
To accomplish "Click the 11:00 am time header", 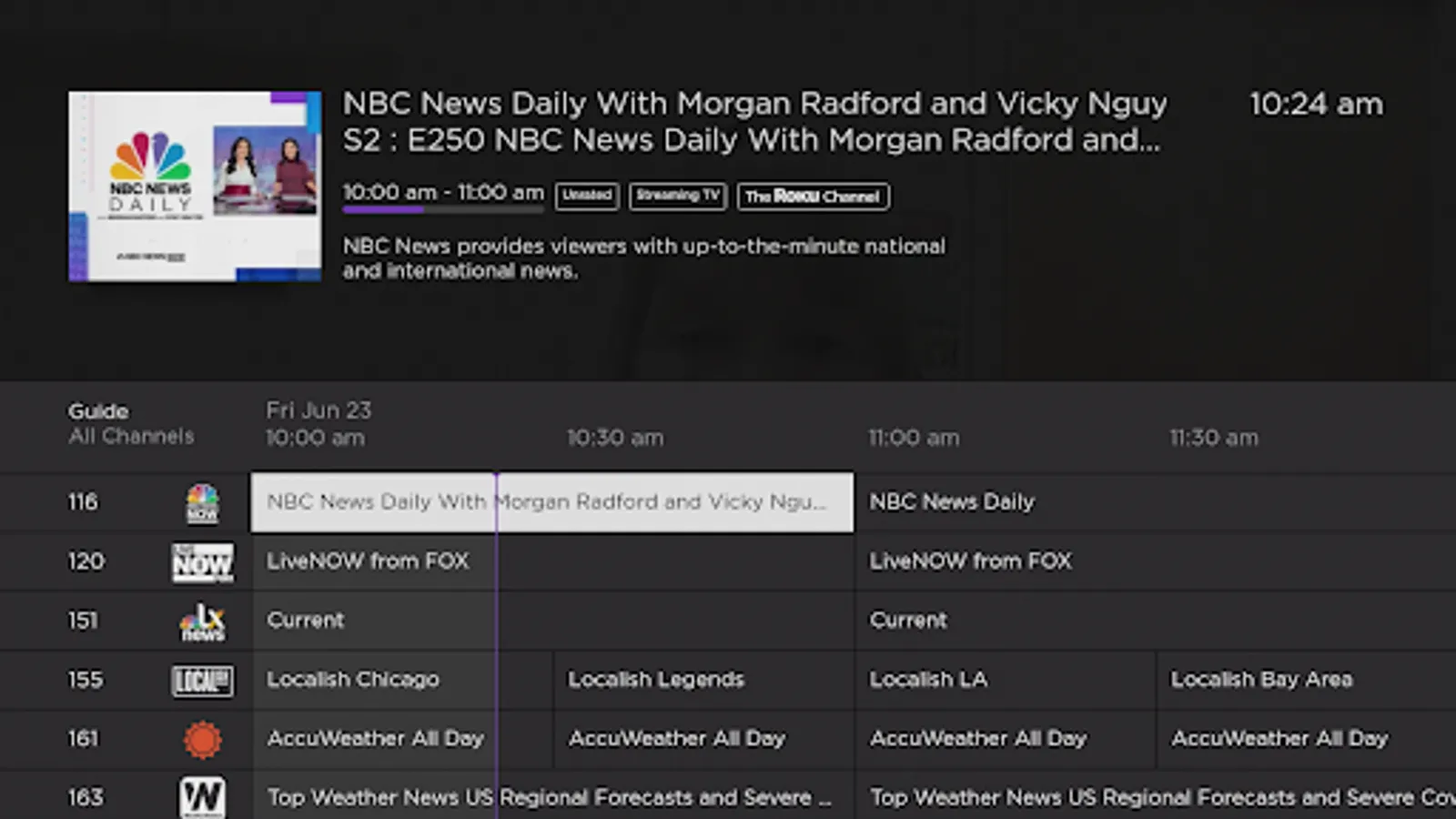I will tap(914, 438).
